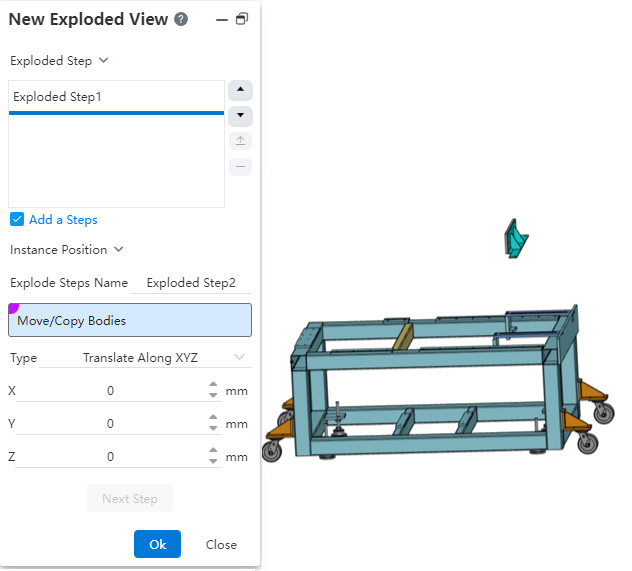Decrease the Y value with the down spinner
This screenshot has width=632, height=571.
(x=213, y=428)
